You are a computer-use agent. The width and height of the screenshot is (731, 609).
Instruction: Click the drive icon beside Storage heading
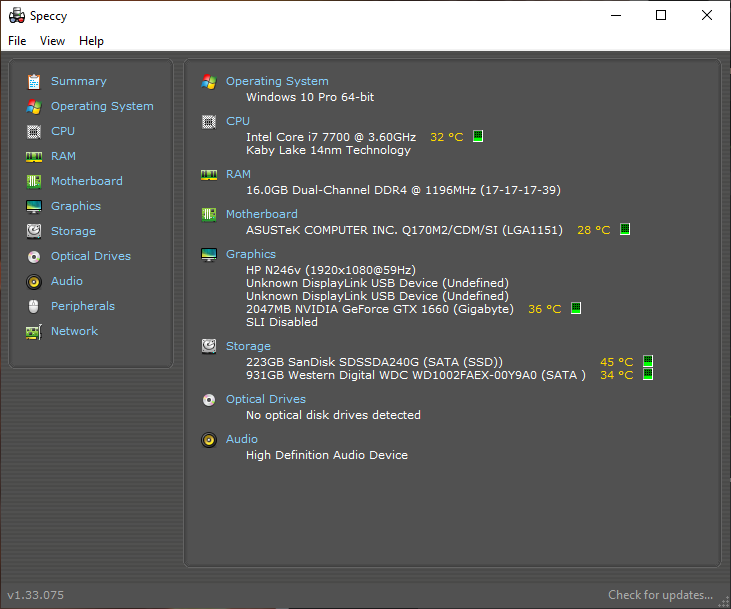pyautogui.click(x=209, y=346)
